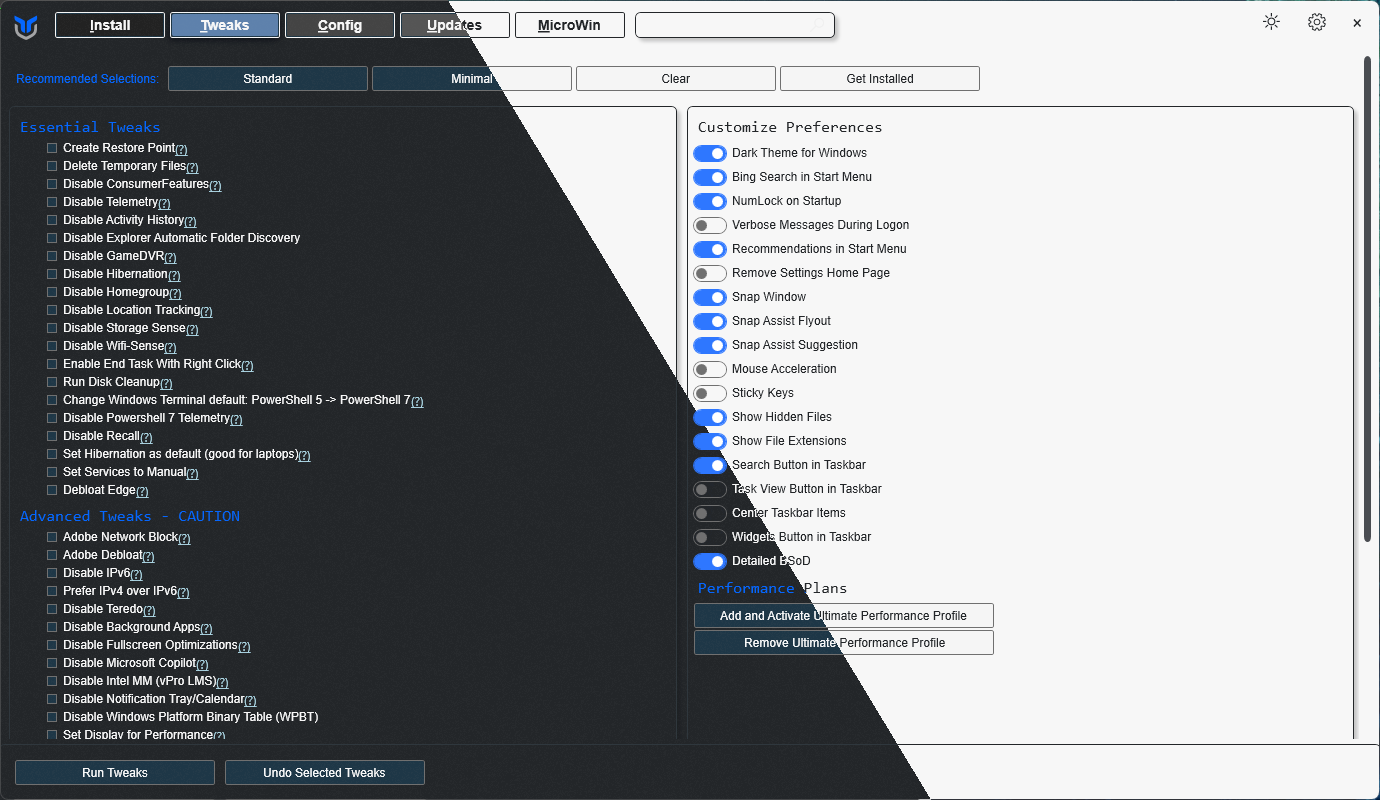Apply the Standard recommended selections

(267, 78)
